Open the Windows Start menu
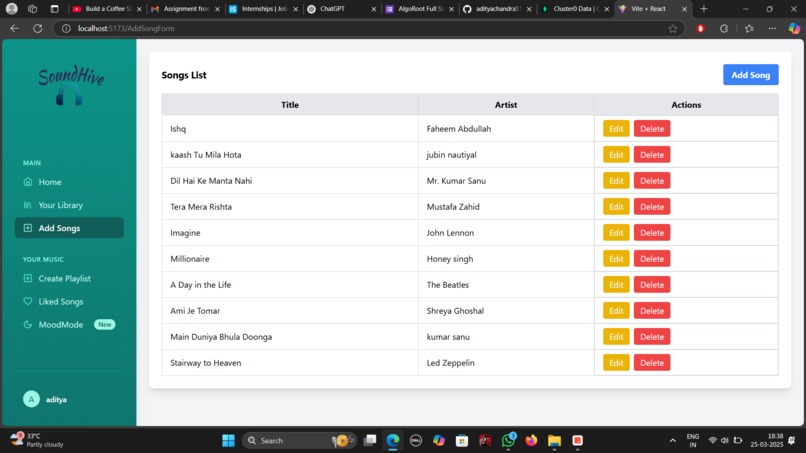Viewport: 806px width, 453px height. coord(228,441)
